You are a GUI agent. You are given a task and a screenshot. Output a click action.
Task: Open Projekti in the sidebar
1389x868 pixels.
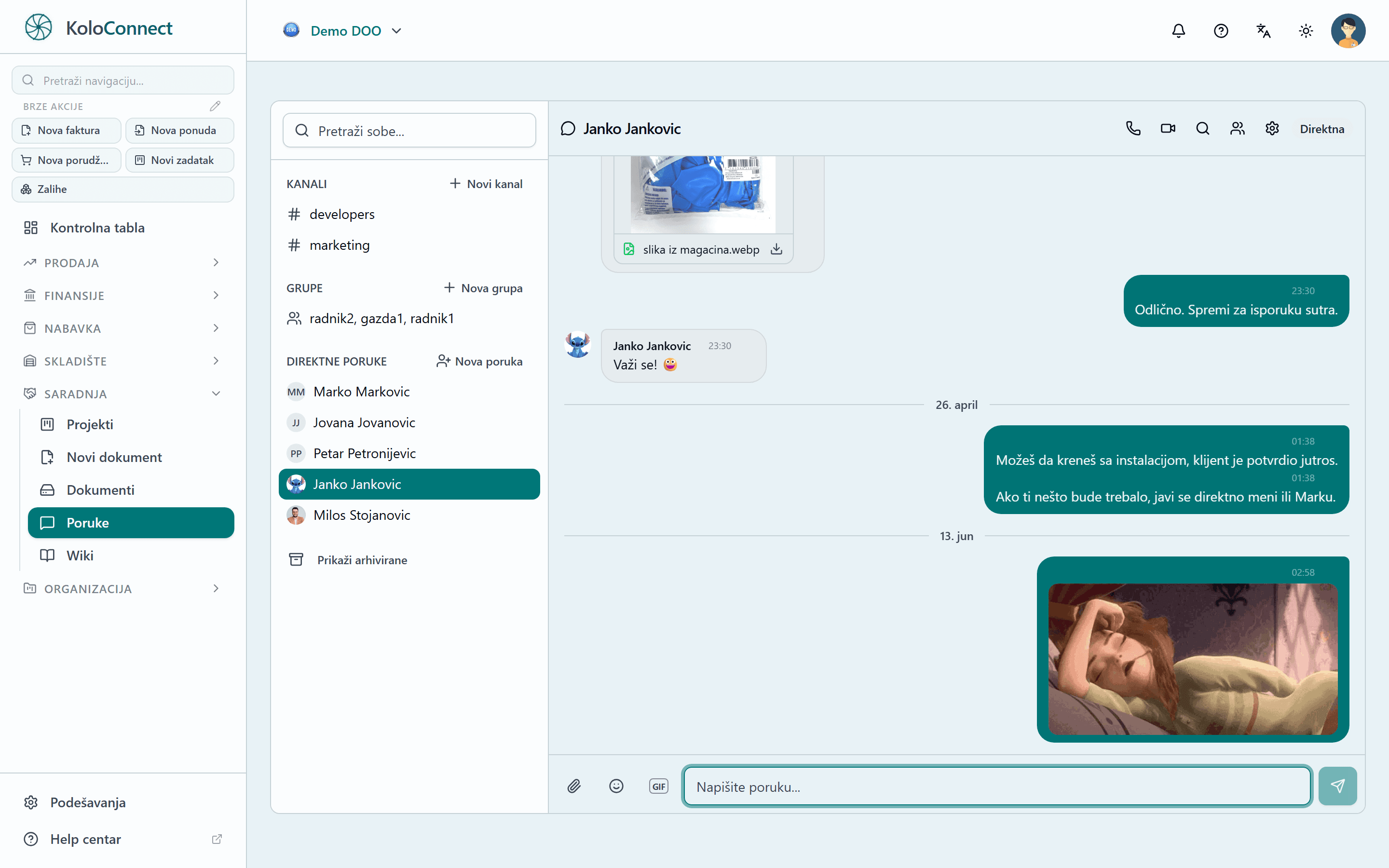[x=131, y=425]
